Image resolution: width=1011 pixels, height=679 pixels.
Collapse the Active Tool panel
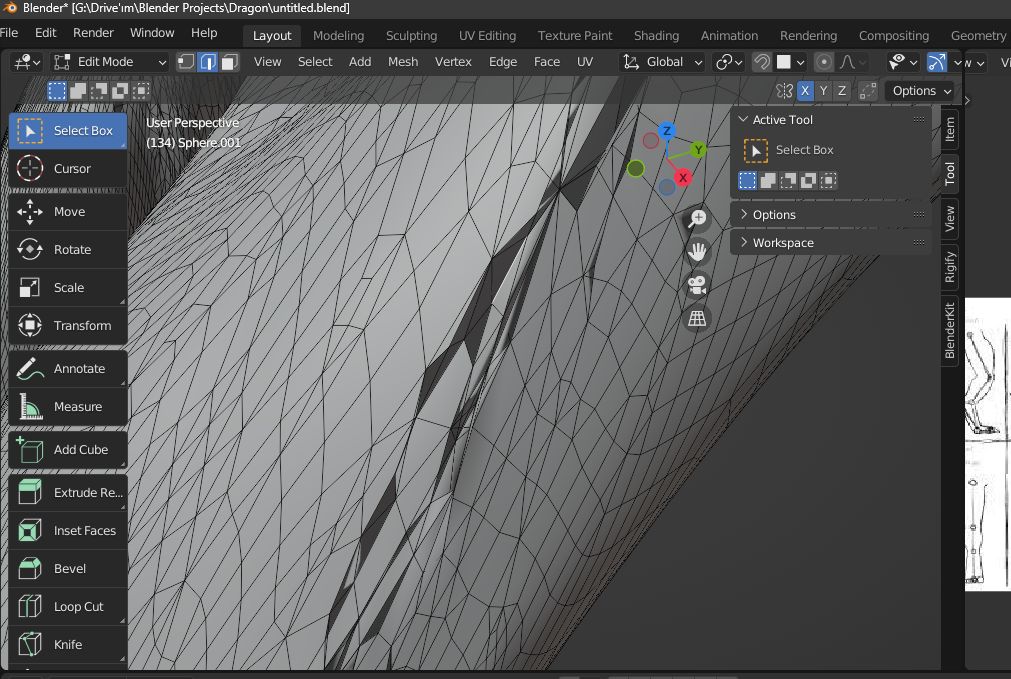(x=743, y=120)
